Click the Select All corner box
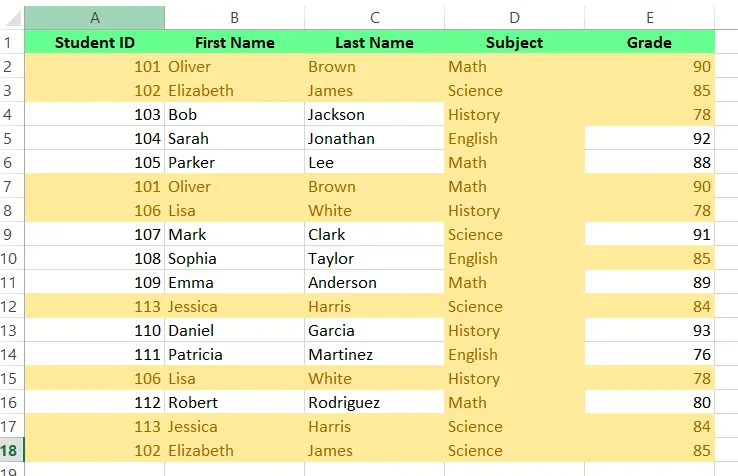Viewport: 738px width, 476px height. coord(11,18)
